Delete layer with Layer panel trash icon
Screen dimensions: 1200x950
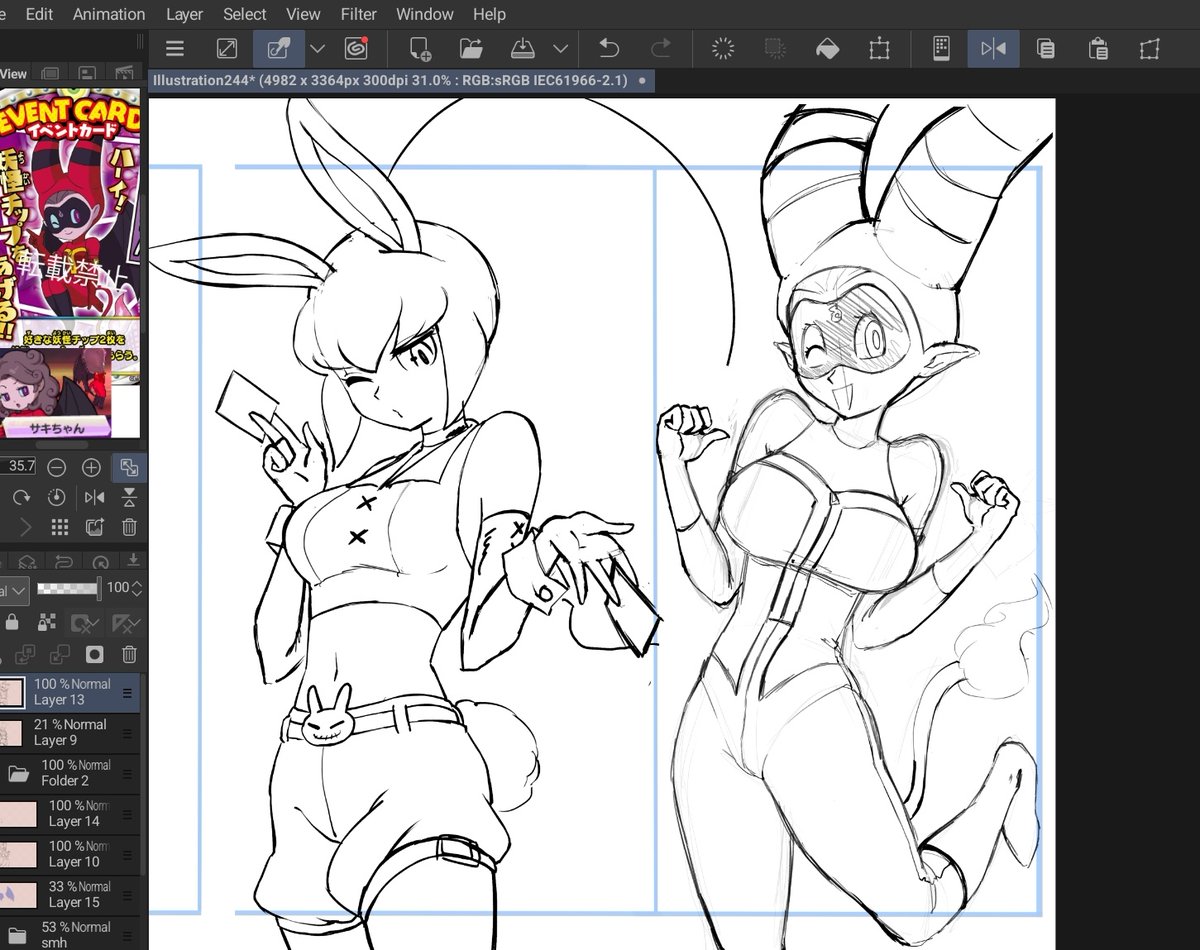(129, 655)
